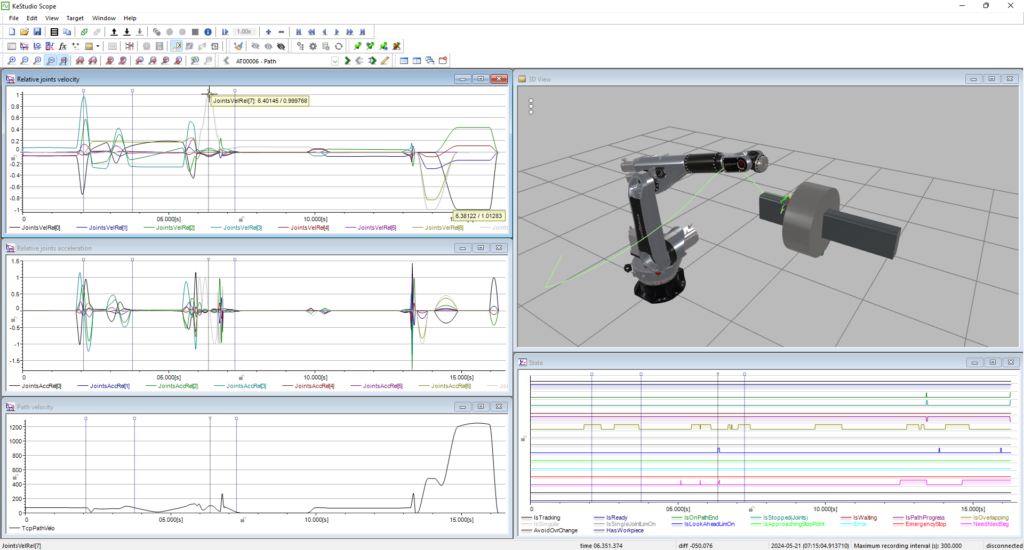Select HasWorkpiece legend entry in State
Image resolution: width=1024 pixels, height=550 pixels.
point(618,530)
